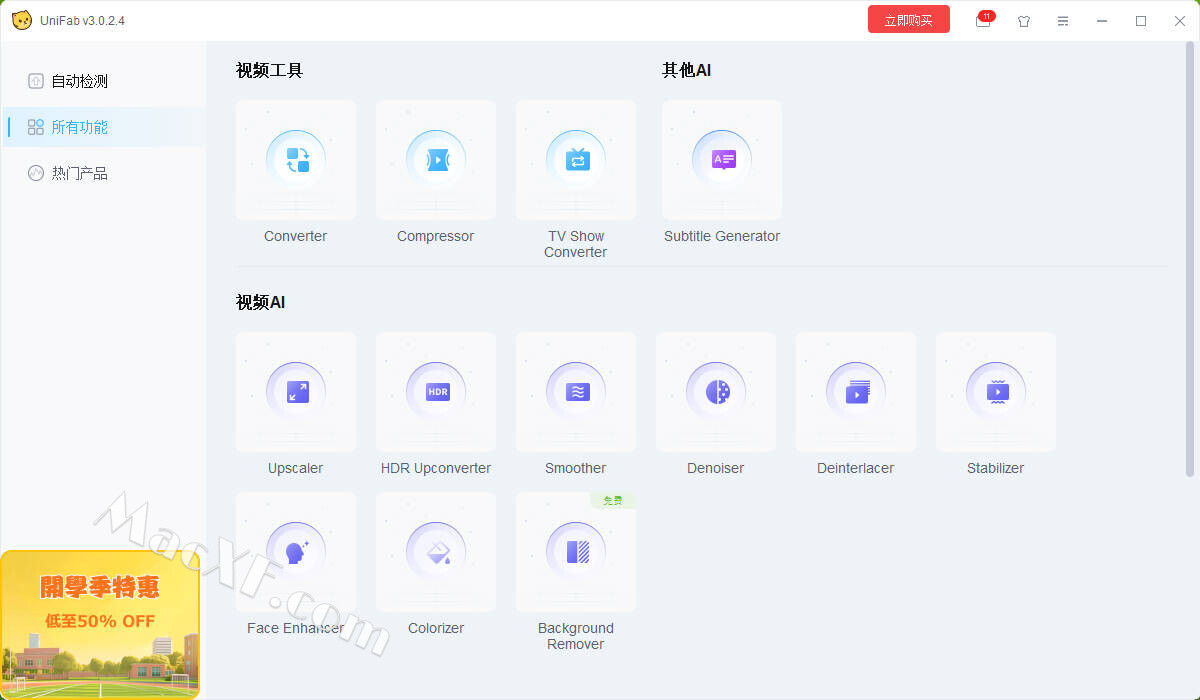Click the Deinterlacer label text

pos(856,468)
